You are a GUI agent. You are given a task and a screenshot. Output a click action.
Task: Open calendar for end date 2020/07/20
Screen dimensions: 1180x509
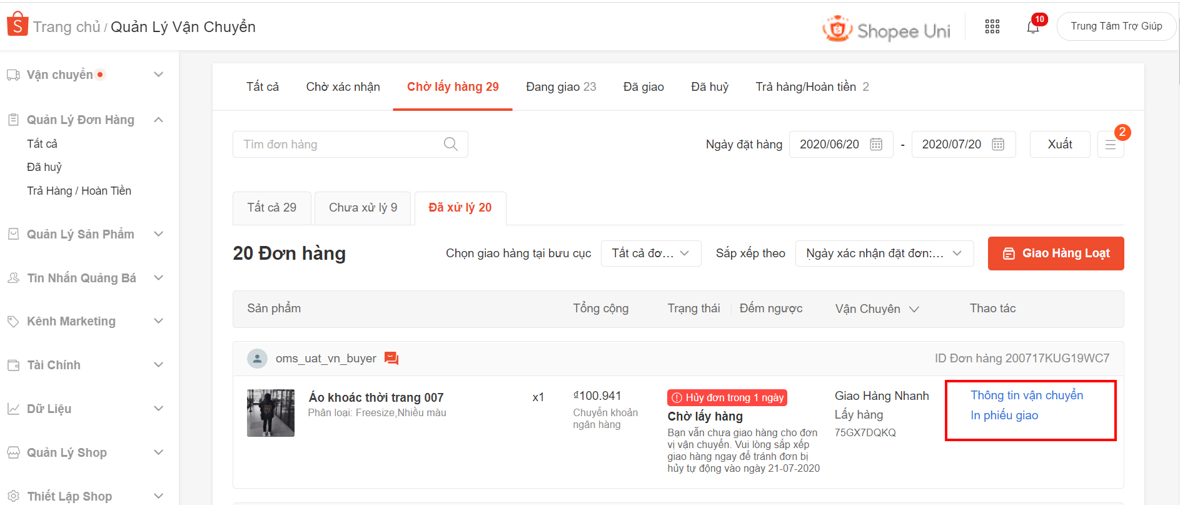(998, 145)
